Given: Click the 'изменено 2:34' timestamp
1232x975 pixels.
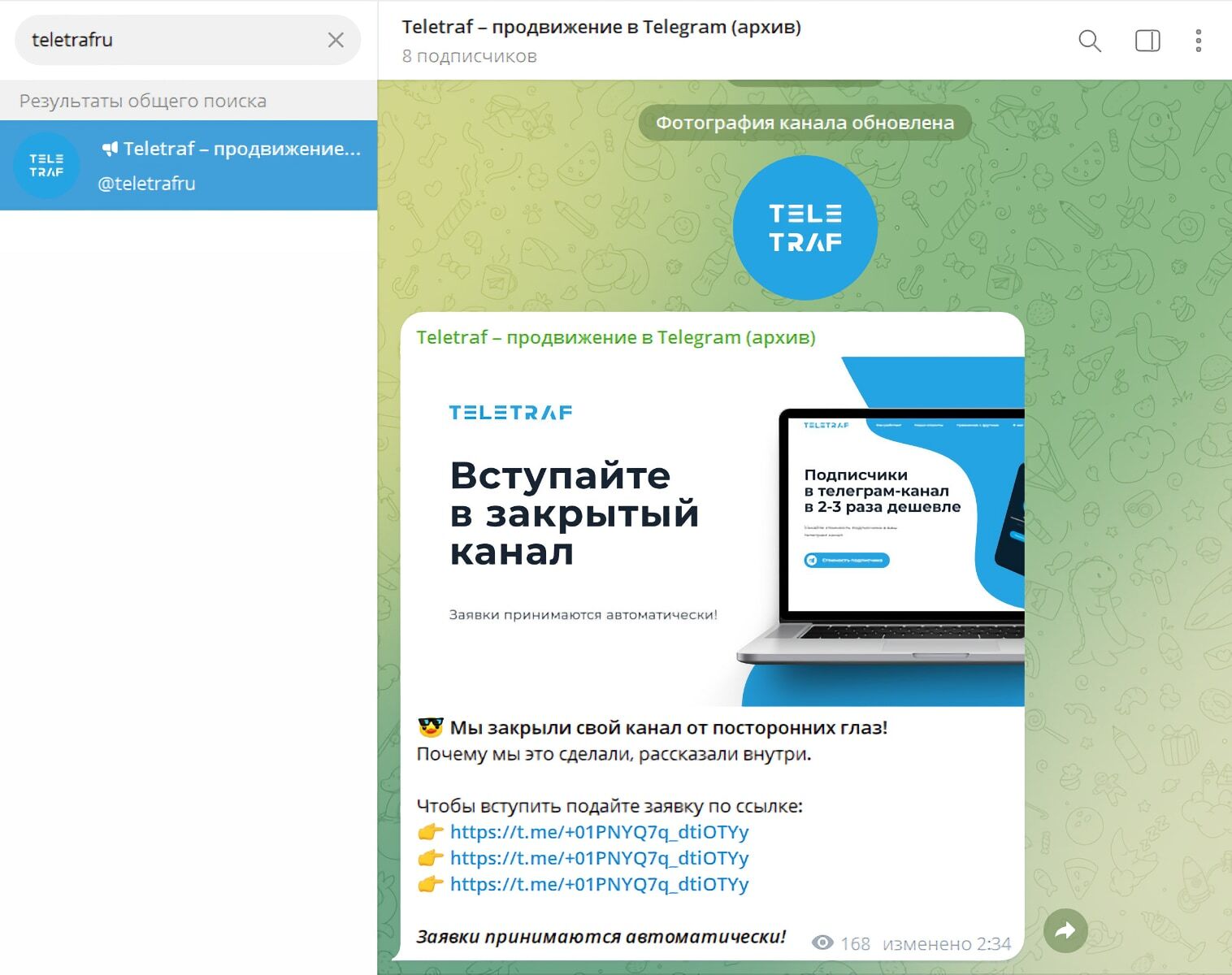Looking at the screenshot, I should (947, 943).
